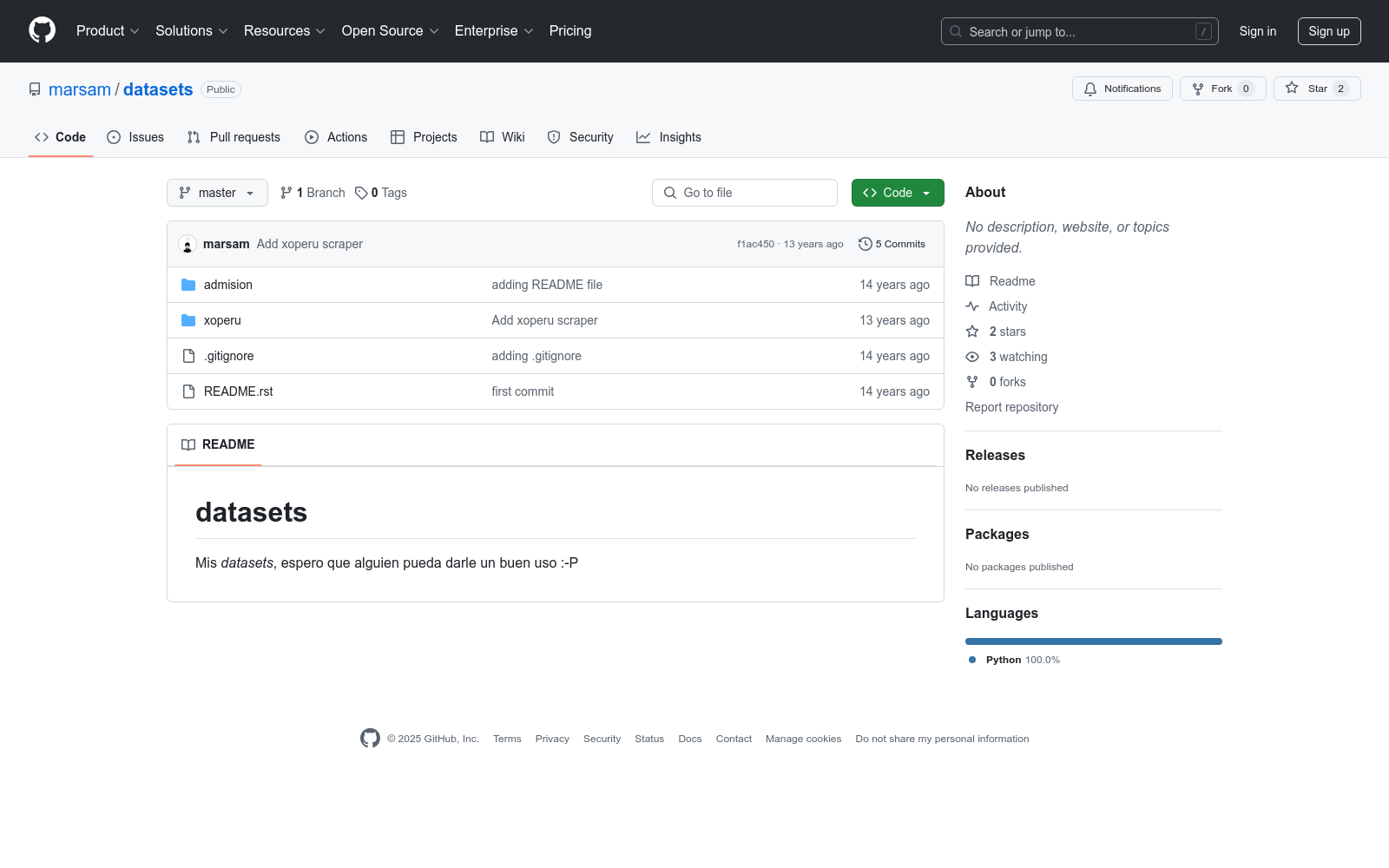Expand the Solutions menu
1389x868 pixels.
[192, 31]
